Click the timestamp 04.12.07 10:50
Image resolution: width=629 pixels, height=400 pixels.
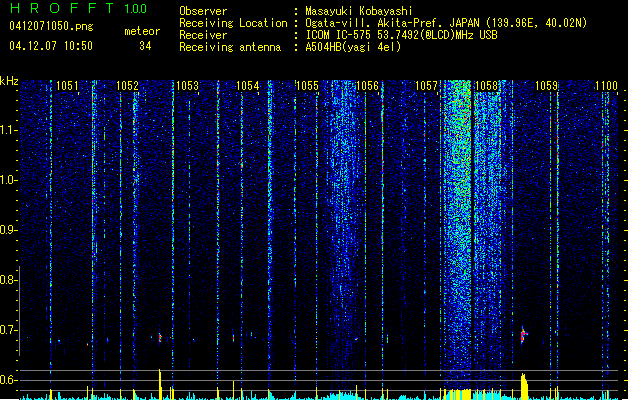(x=51, y=46)
